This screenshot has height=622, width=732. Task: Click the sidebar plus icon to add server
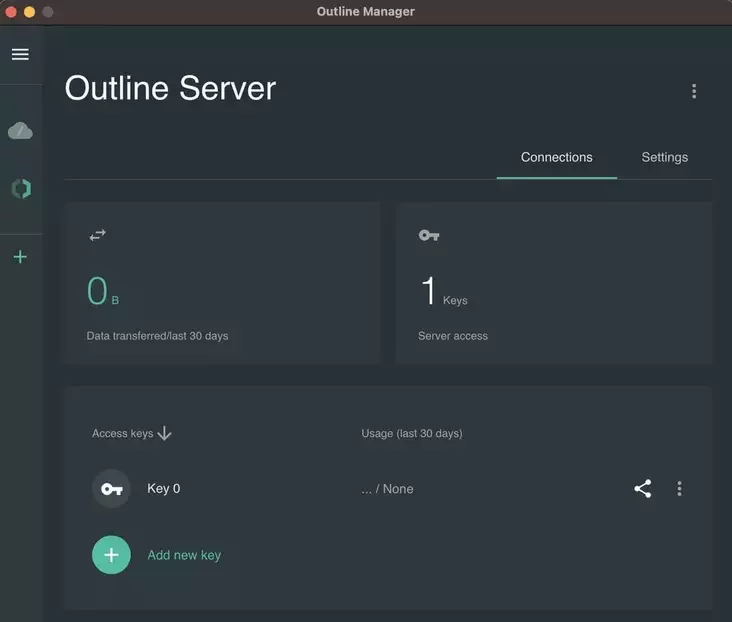[x=20, y=257]
